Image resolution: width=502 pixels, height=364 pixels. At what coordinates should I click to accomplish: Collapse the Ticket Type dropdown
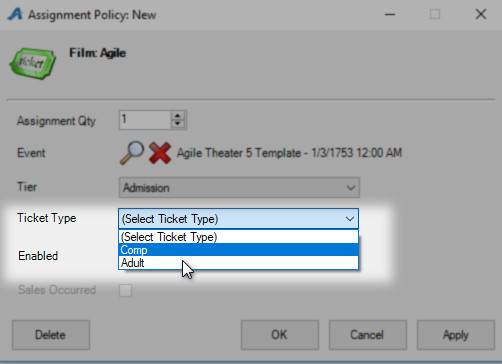(238, 219)
